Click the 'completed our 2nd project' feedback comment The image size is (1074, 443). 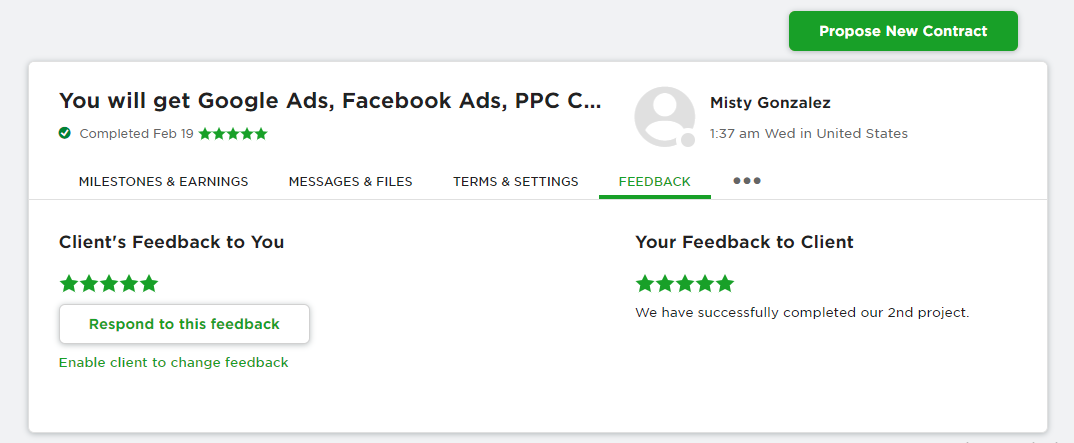point(802,312)
